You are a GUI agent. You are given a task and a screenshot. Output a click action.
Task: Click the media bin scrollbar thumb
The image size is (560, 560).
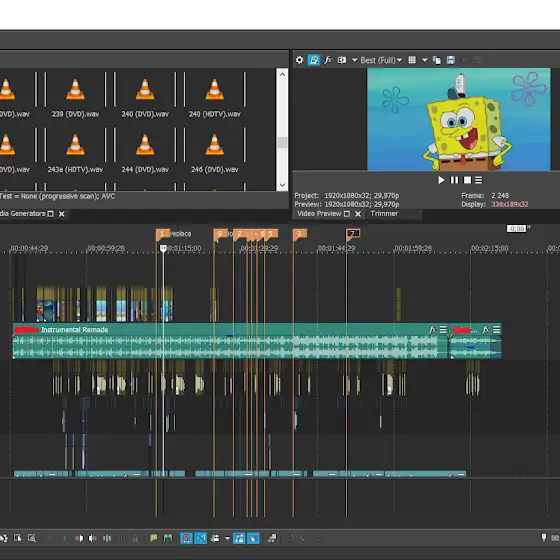[x=282, y=142]
